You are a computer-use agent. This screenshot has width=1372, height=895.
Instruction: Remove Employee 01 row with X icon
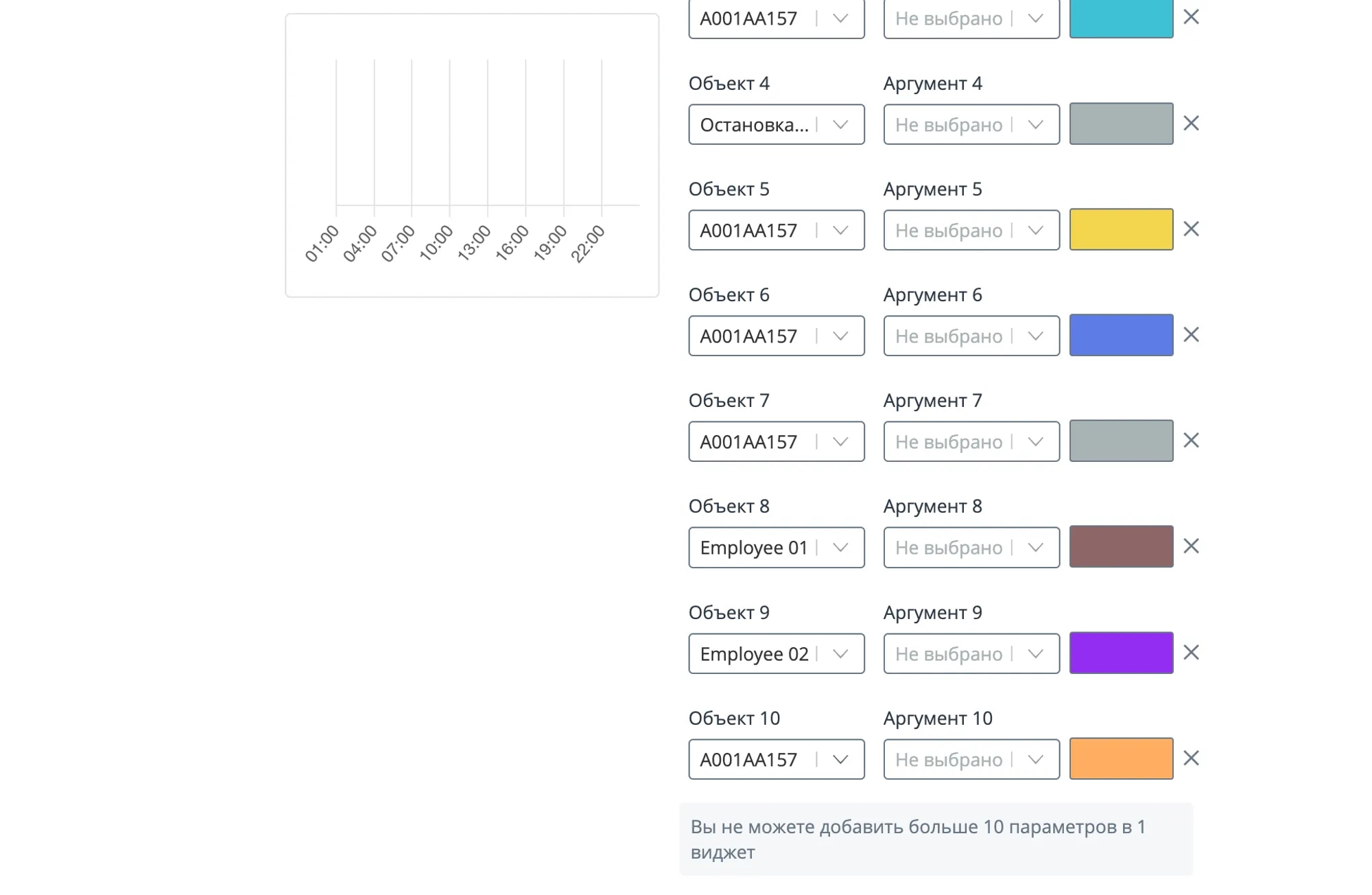click(x=1191, y=546)
